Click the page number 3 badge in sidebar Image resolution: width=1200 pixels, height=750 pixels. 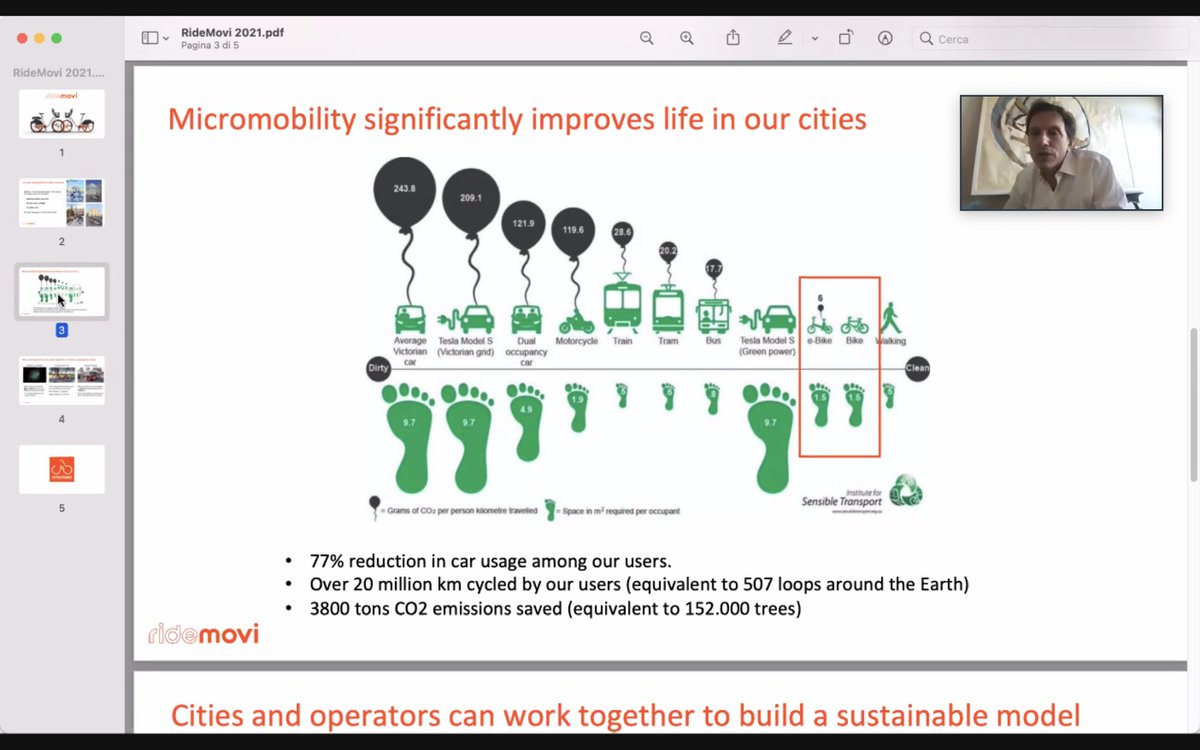(x=62, y=330)
